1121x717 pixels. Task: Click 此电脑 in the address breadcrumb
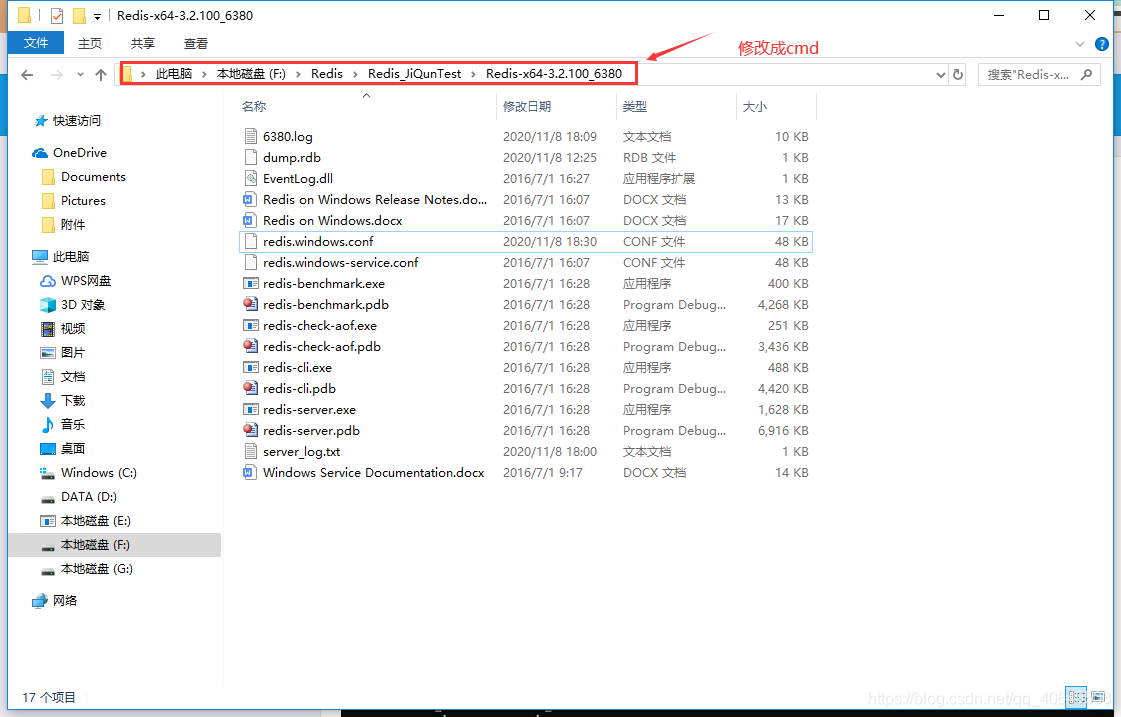coord(174,74)
